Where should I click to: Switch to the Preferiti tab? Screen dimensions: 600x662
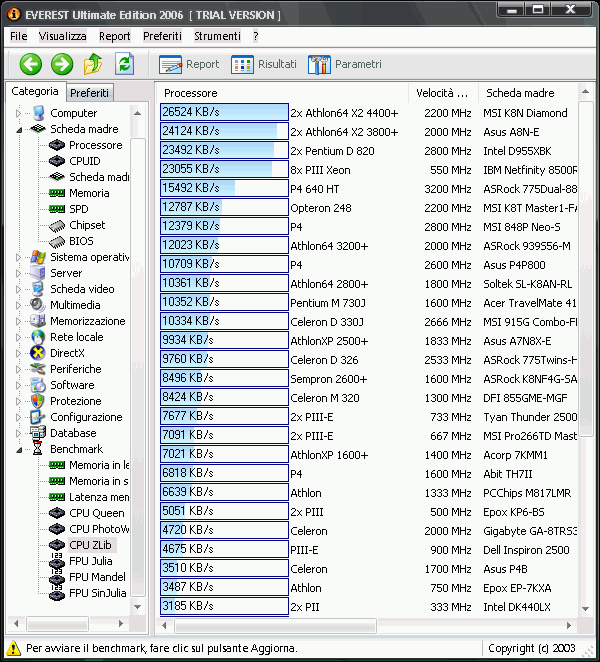[90, 93]
